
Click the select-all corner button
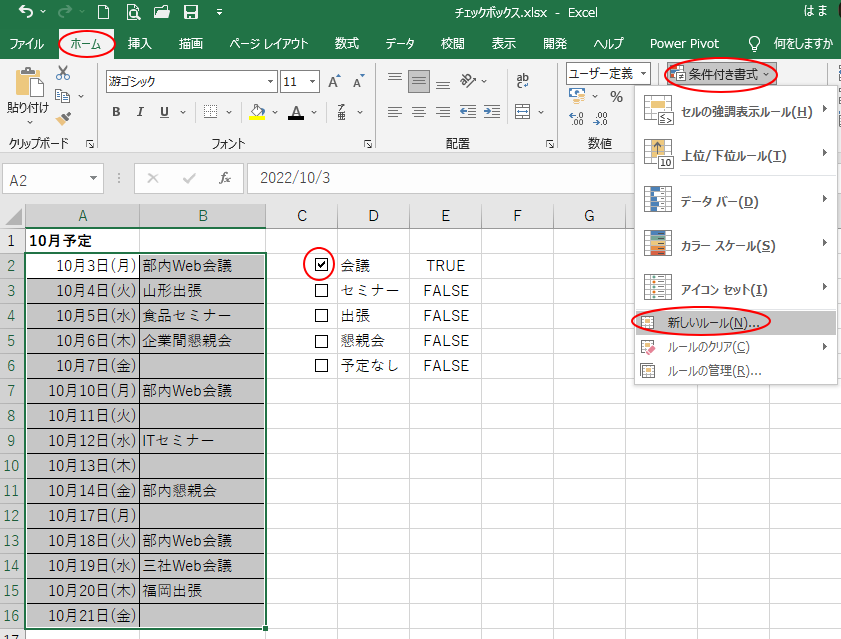click(x=13, y=216)
